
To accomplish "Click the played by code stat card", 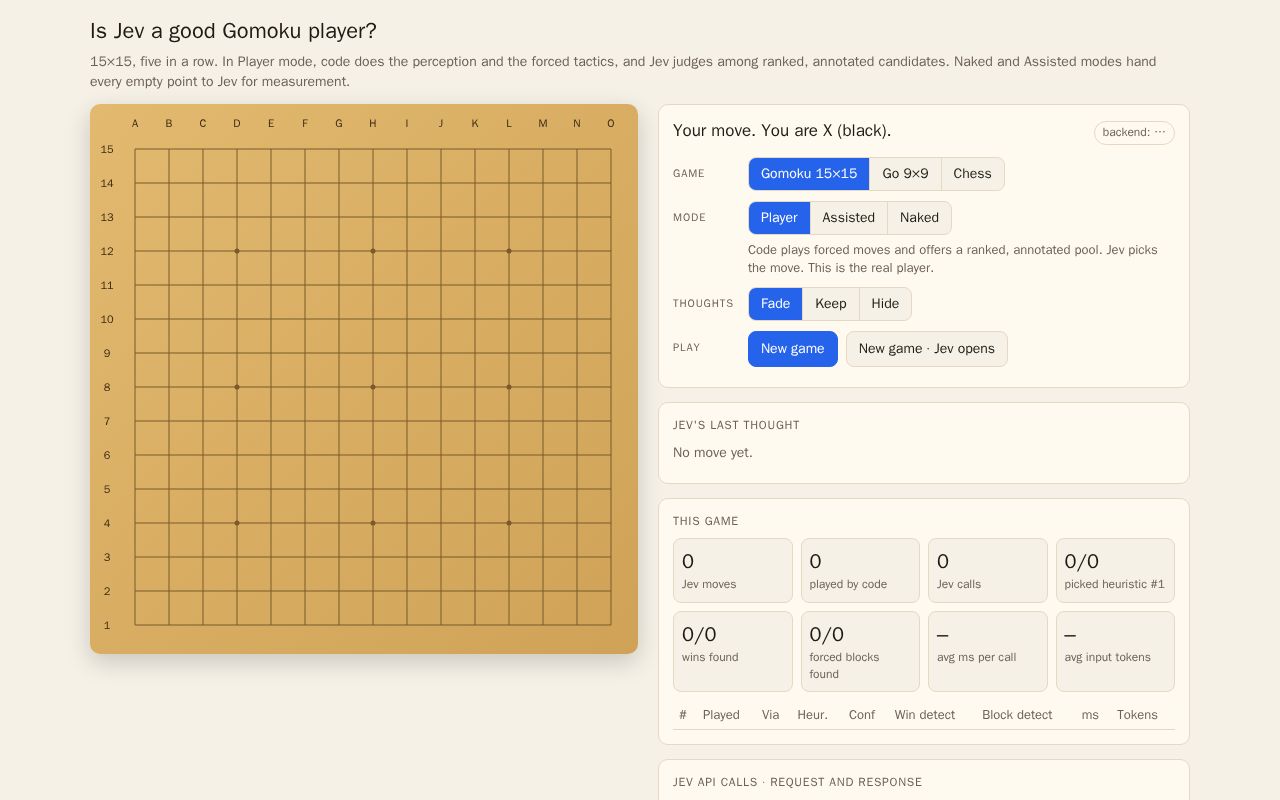I will point(860,571).
